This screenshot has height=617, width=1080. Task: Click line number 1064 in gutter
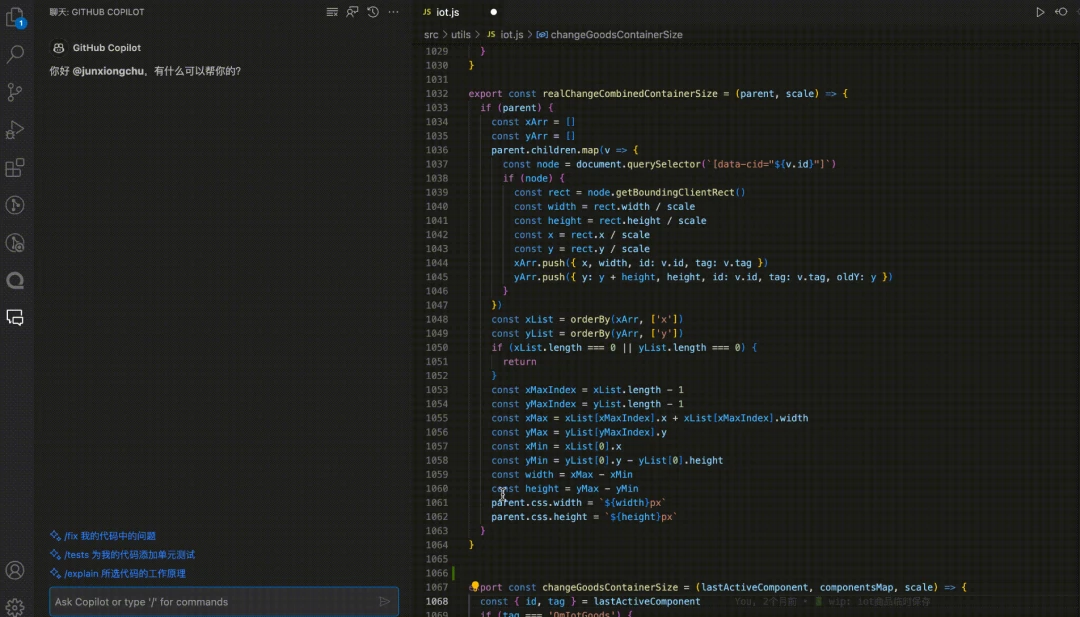click(437, 545)
